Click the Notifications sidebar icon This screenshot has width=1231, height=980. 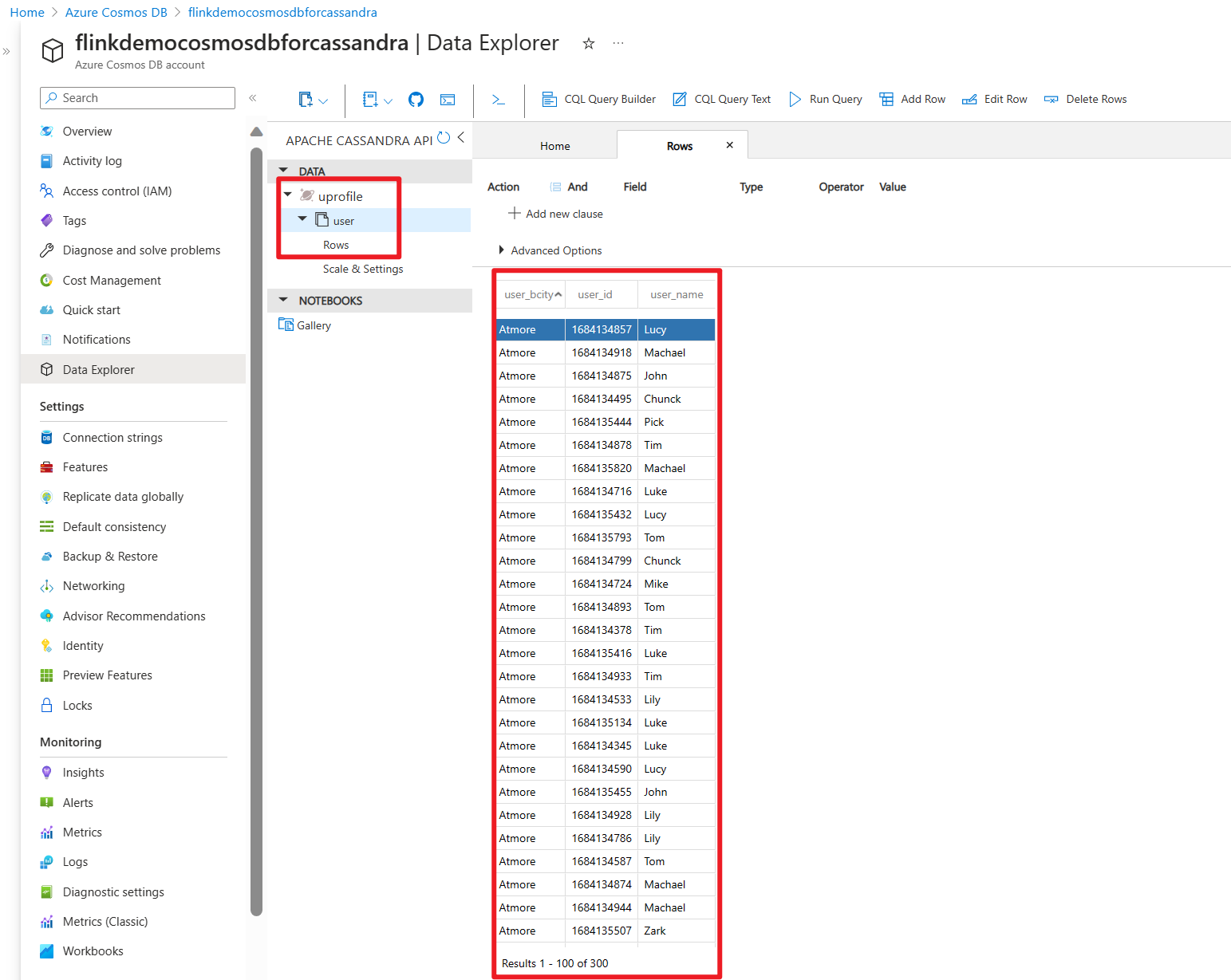pyautogui.click(x=47, y=340)
